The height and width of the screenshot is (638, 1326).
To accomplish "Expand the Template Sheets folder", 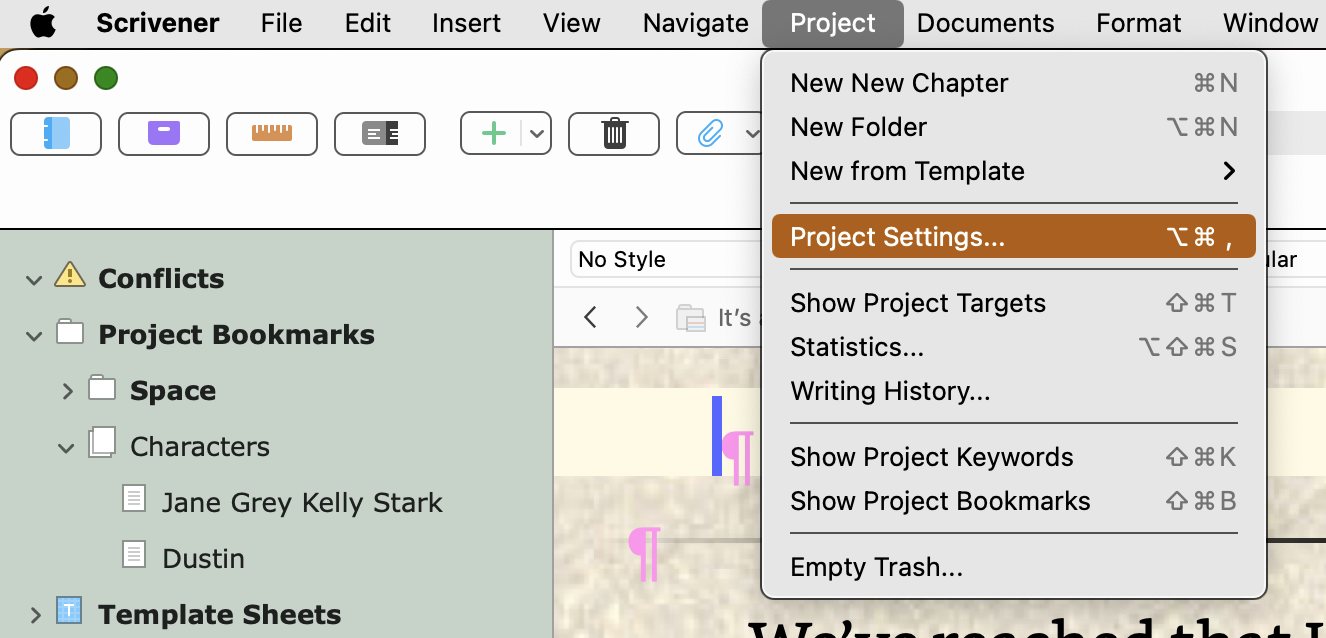I will pos(34,615).
